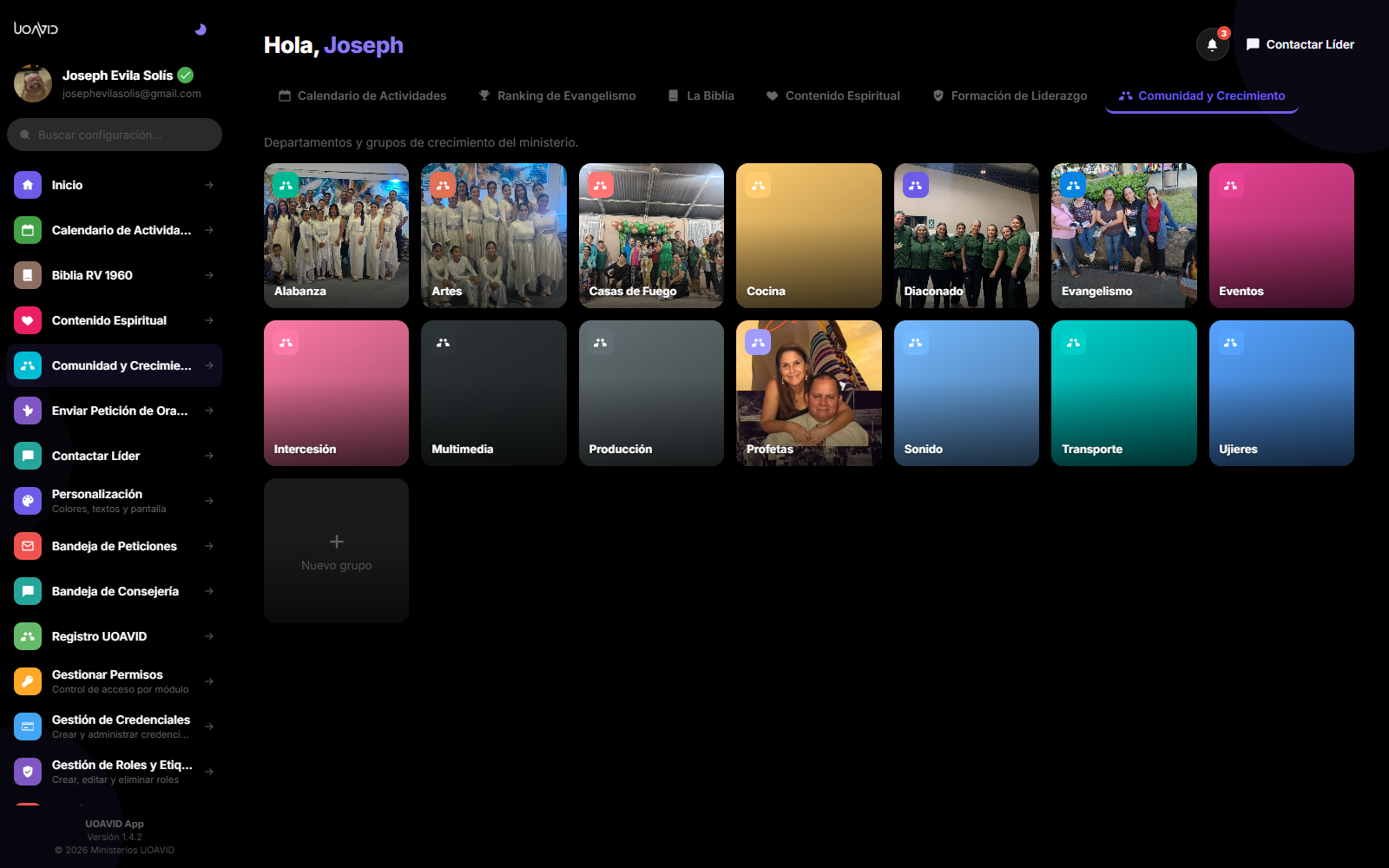
Task: Expand Inicio arrow in sidebar
Action: pyautogui.click(x=209, y=185)
